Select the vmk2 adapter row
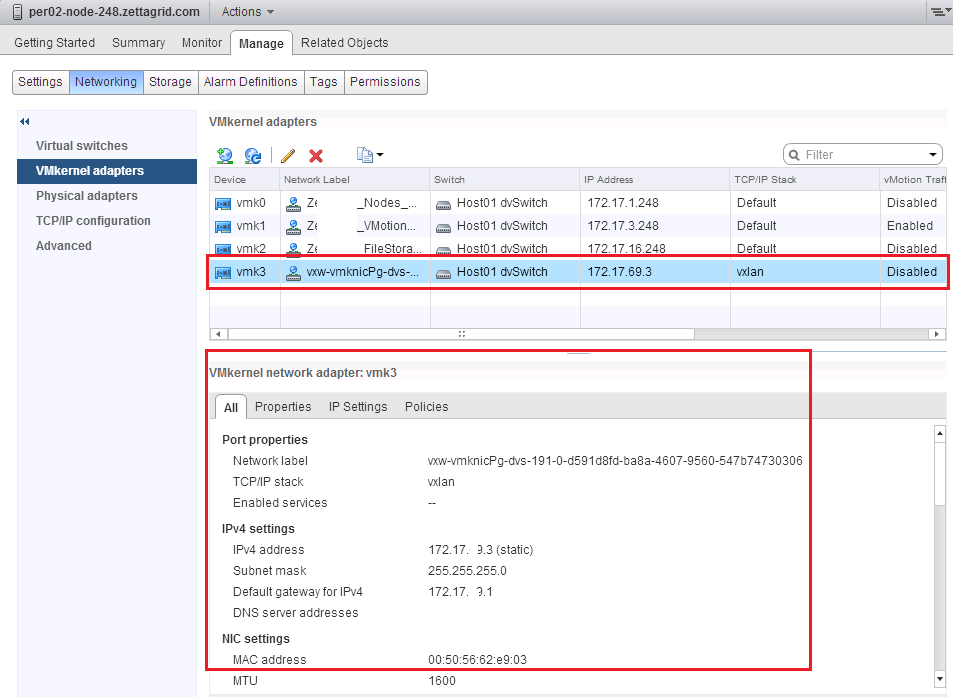The image size is (953, 697). pyautogui.click(x=578, y=249)
